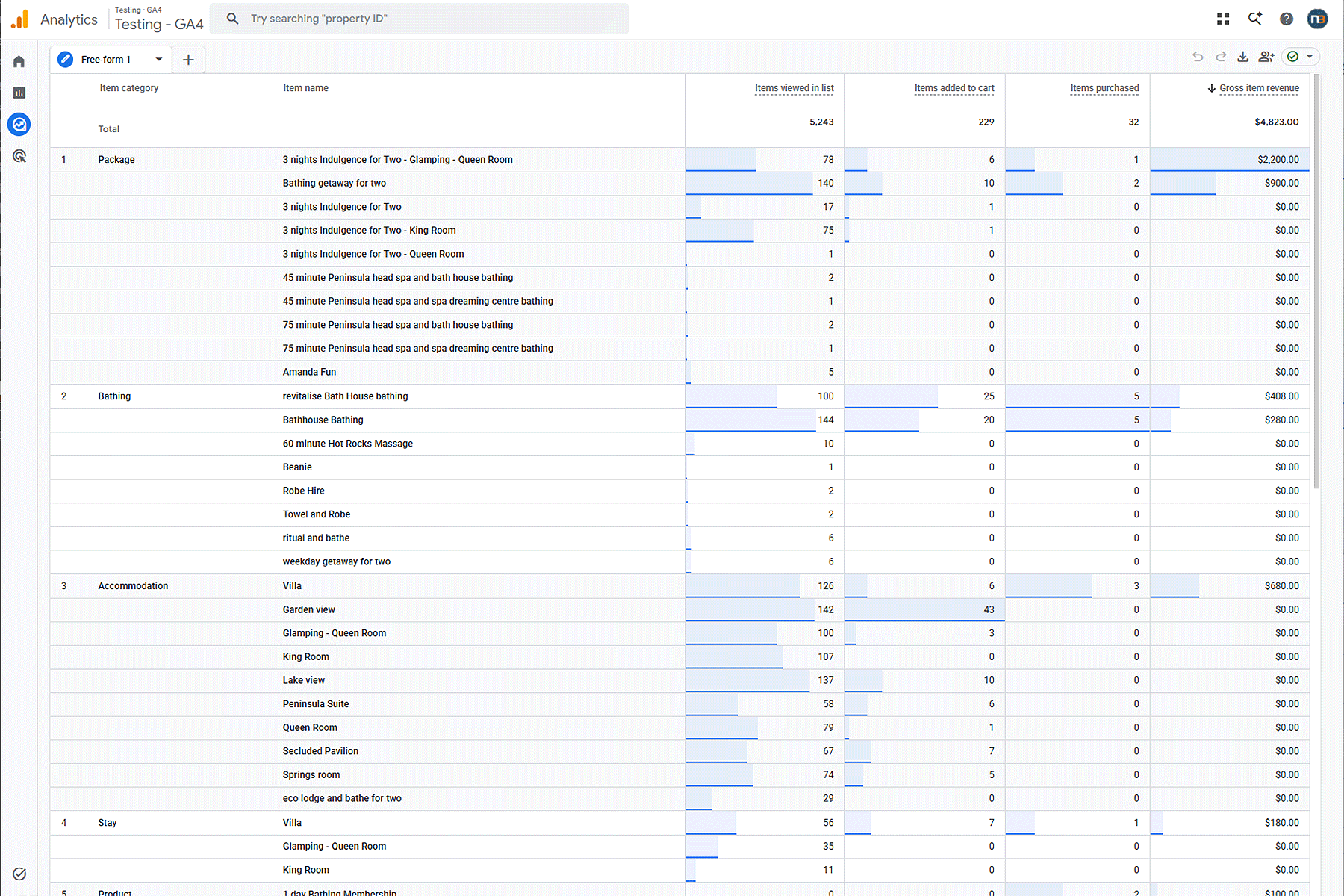Click the Bathing category cell
This screenshot has height=896, width=1344.
[114, 396]
